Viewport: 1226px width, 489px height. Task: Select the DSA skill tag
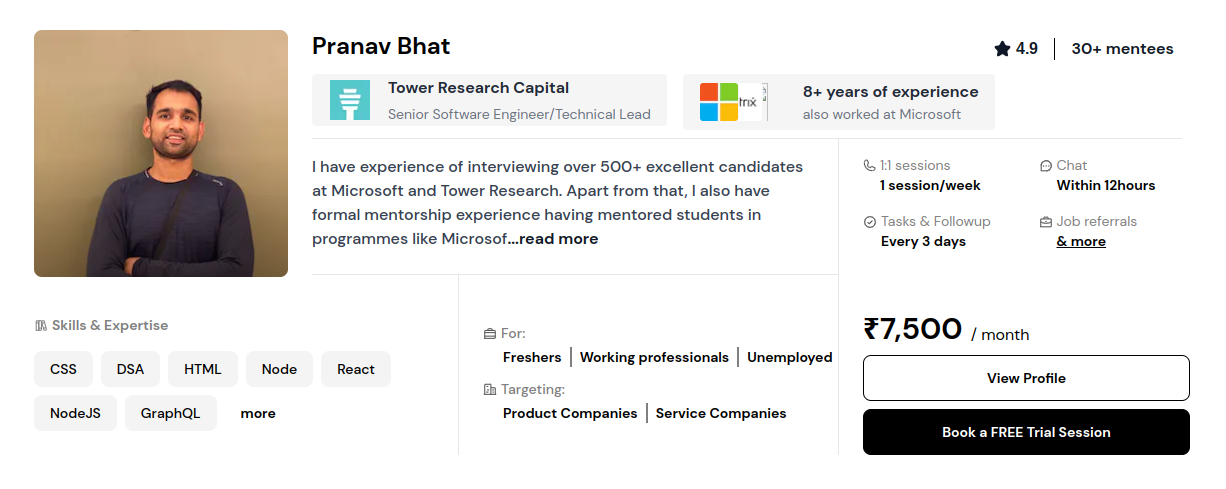[130, 369]
